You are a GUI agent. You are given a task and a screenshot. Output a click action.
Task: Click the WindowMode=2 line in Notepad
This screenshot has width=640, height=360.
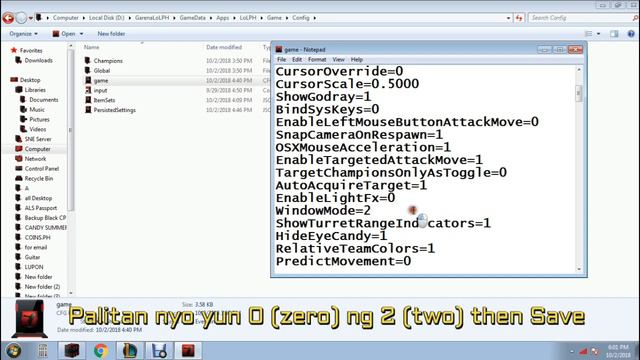[x=323, y=211]
